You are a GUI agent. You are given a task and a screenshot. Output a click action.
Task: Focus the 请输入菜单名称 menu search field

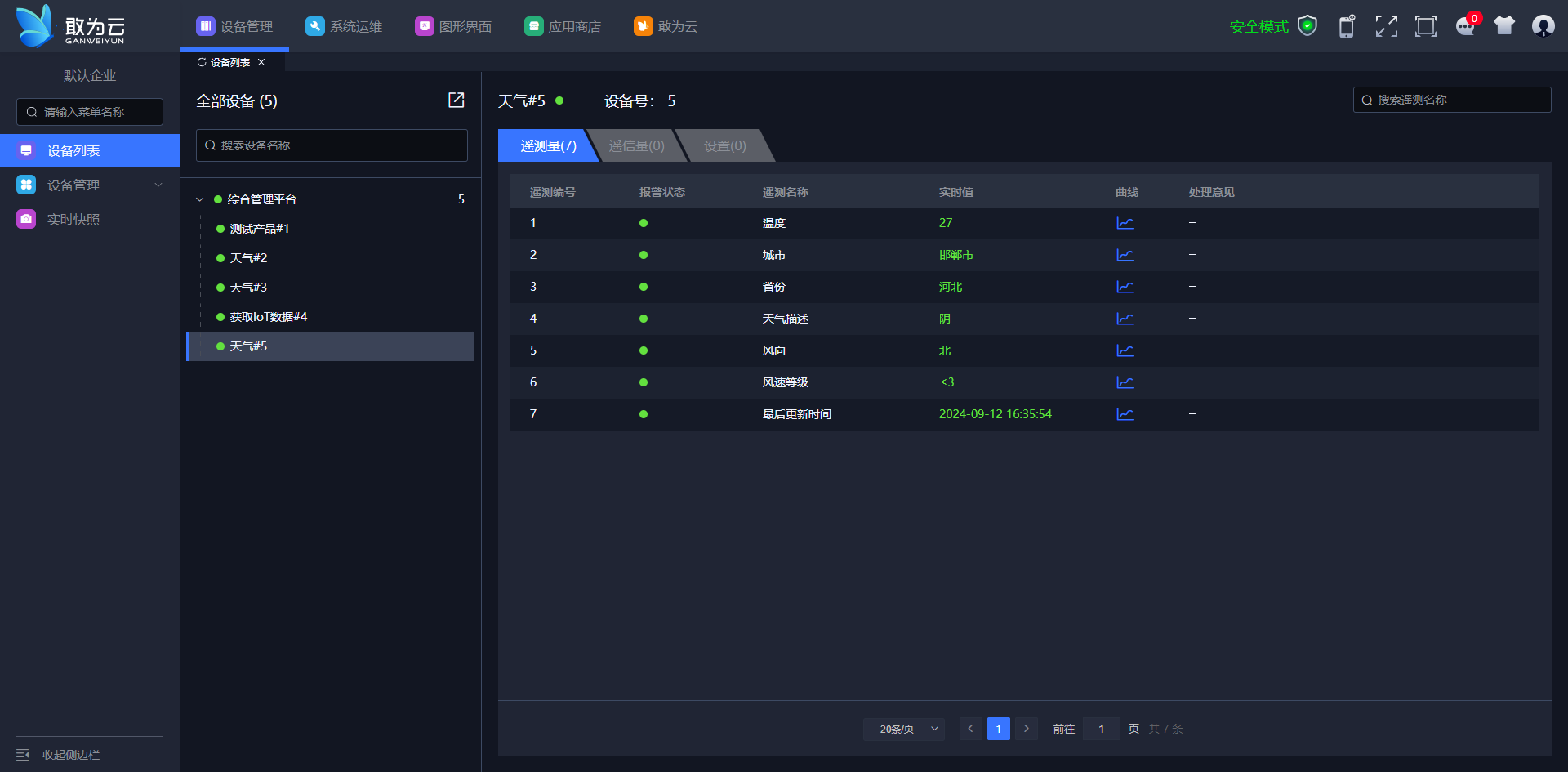click(90, 112)
